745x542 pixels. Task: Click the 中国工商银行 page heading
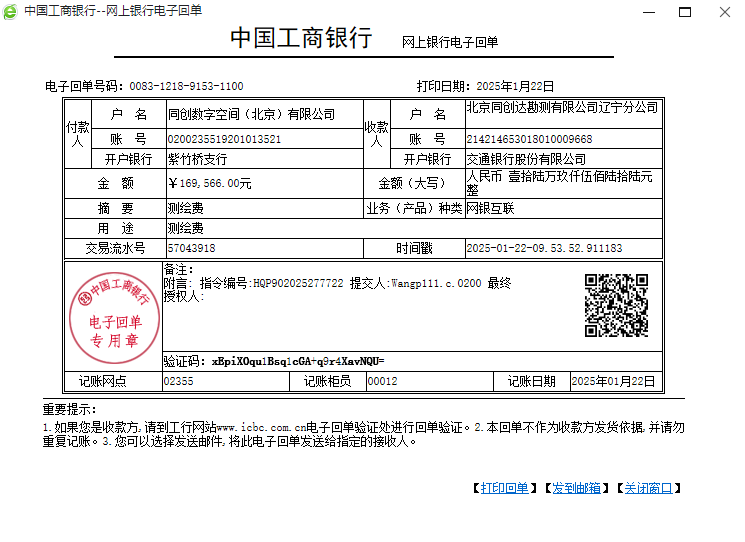point(301,38)
